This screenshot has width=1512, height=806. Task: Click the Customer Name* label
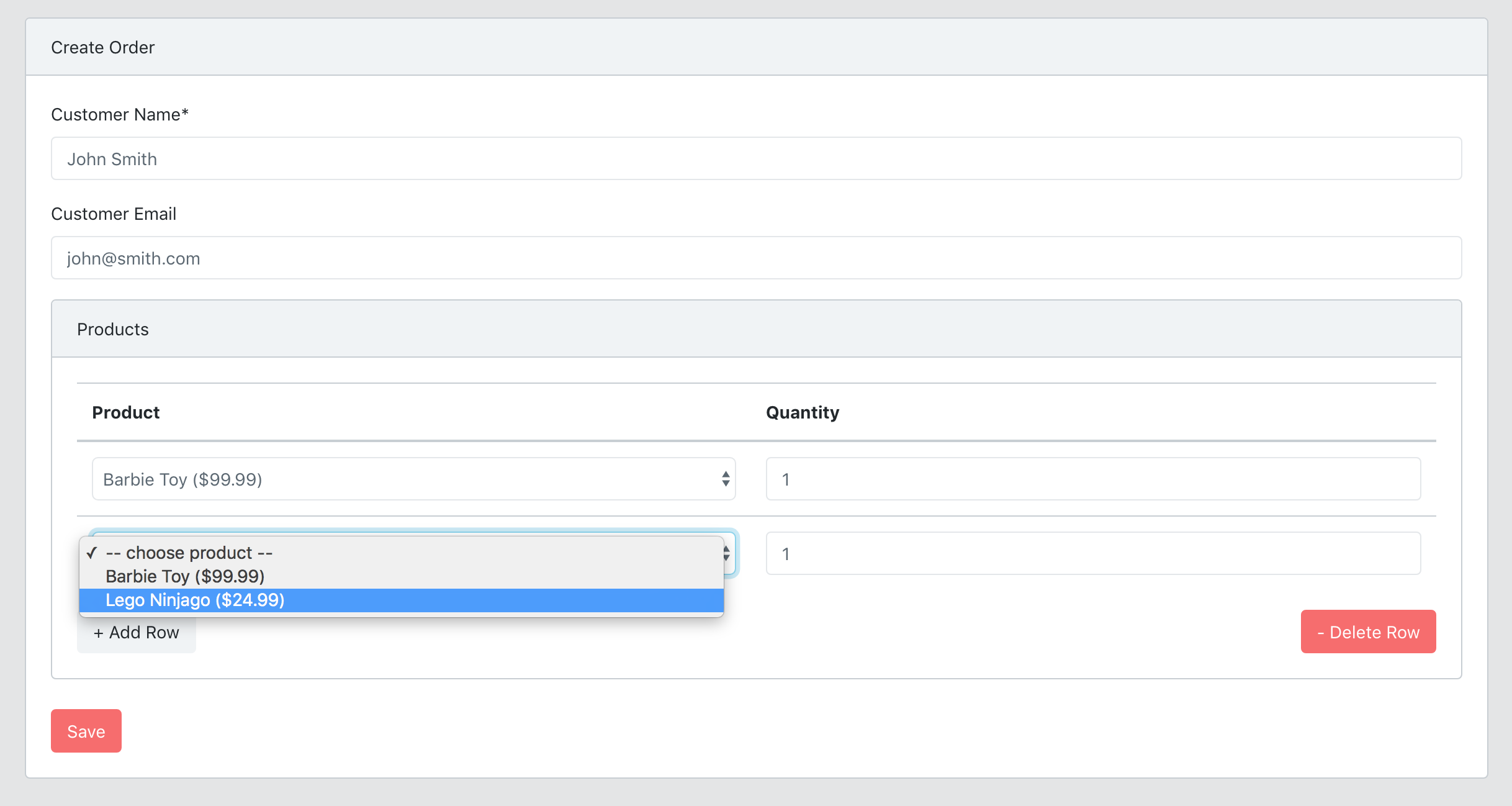tap(119, 114)
